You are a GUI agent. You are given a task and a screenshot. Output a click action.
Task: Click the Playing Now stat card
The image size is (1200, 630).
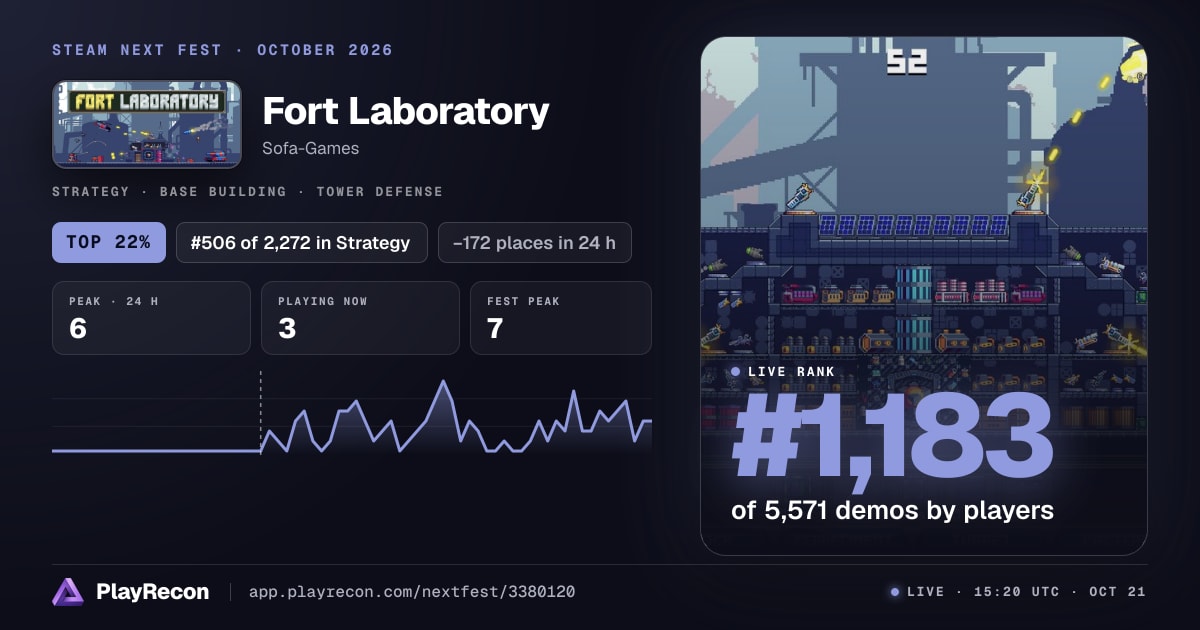360,318
